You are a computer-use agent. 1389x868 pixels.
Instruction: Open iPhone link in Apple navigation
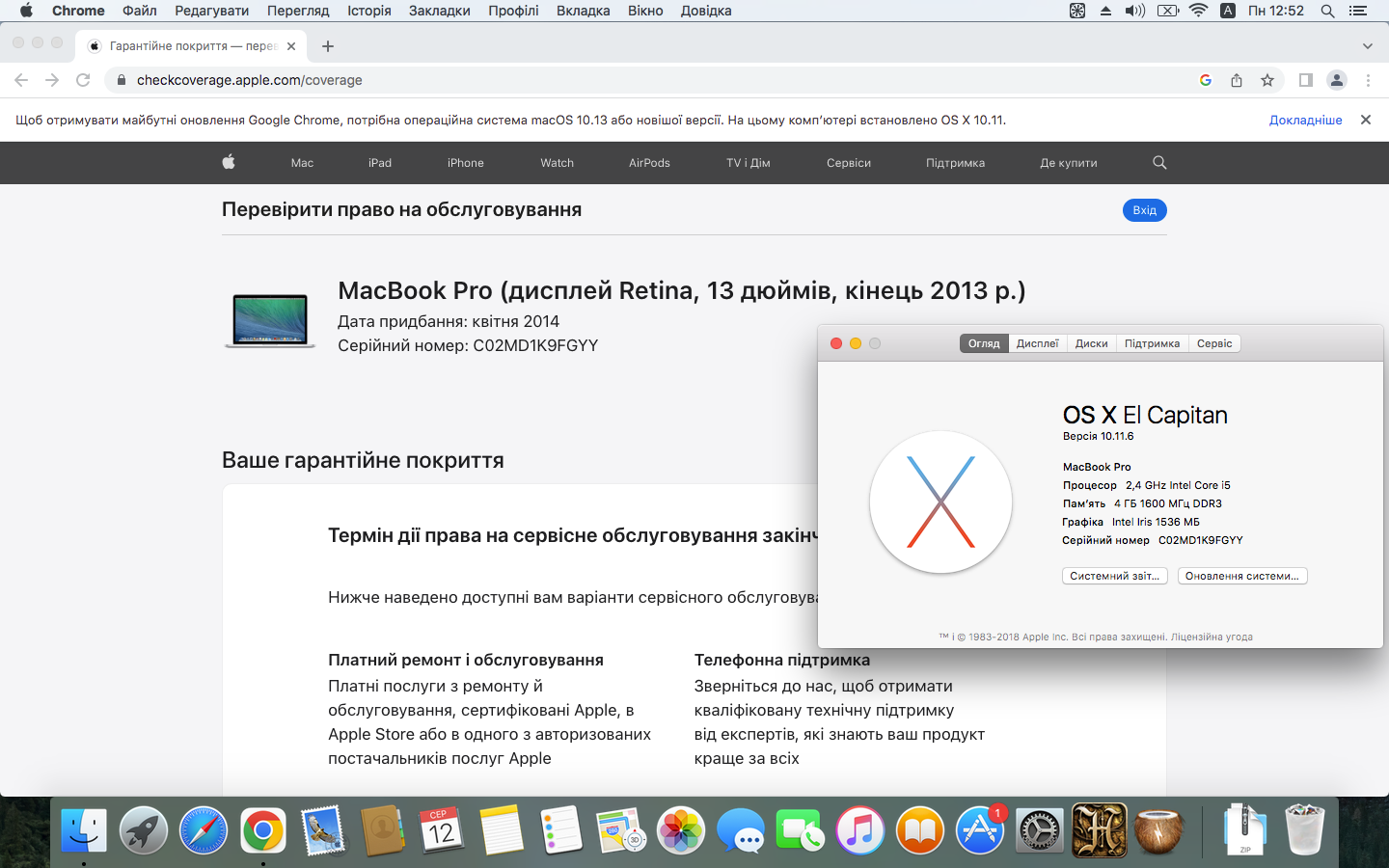click(466, 163)
